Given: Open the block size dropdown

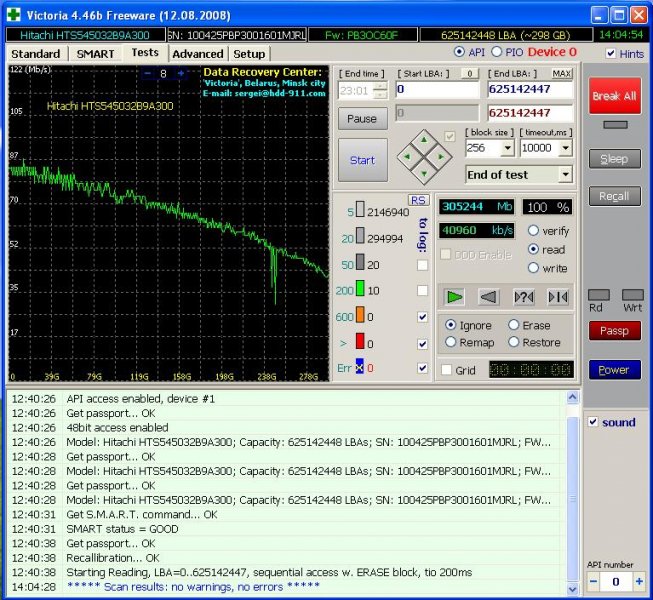Looking at the screenshot, I should tap(508, 148).
